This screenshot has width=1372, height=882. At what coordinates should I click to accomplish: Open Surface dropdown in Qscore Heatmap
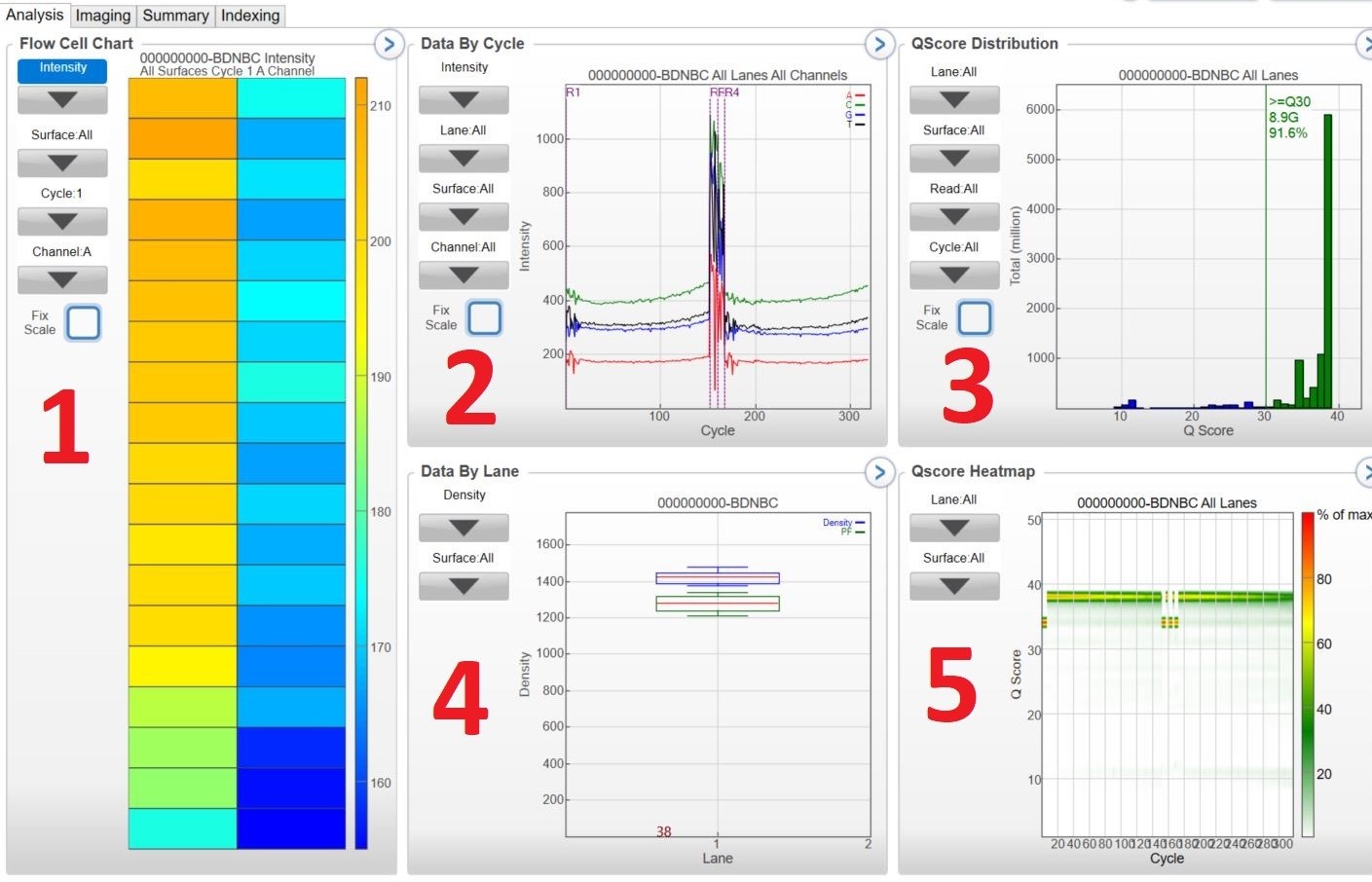954,586
